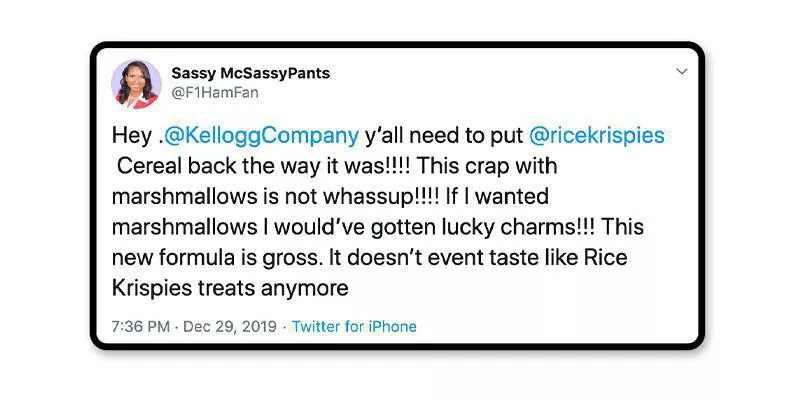Open the tweet options chevron menu
800x400 pixels.
point(682,72)
